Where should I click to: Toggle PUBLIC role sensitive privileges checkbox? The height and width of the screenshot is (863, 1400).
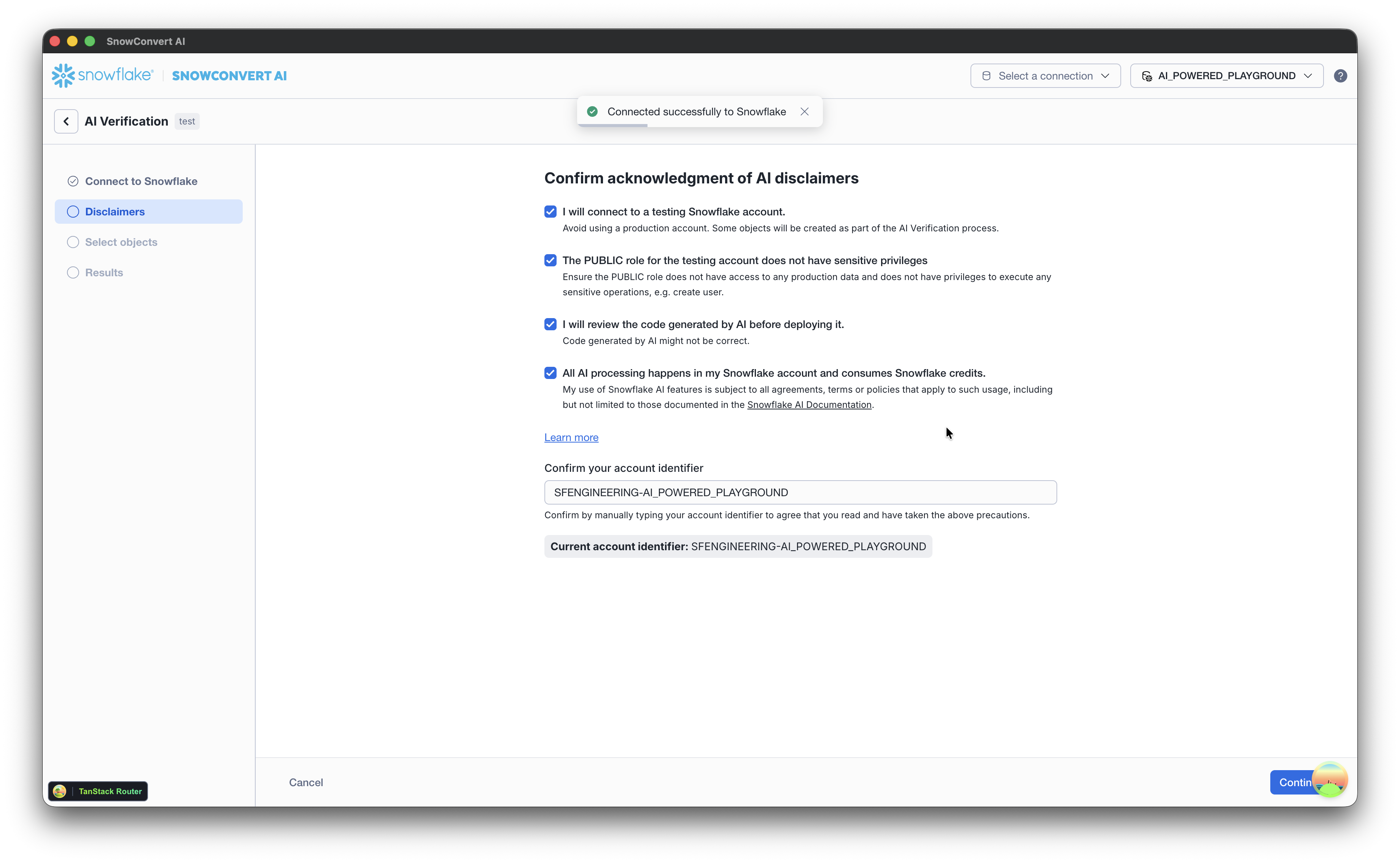(x=550, y=260)
